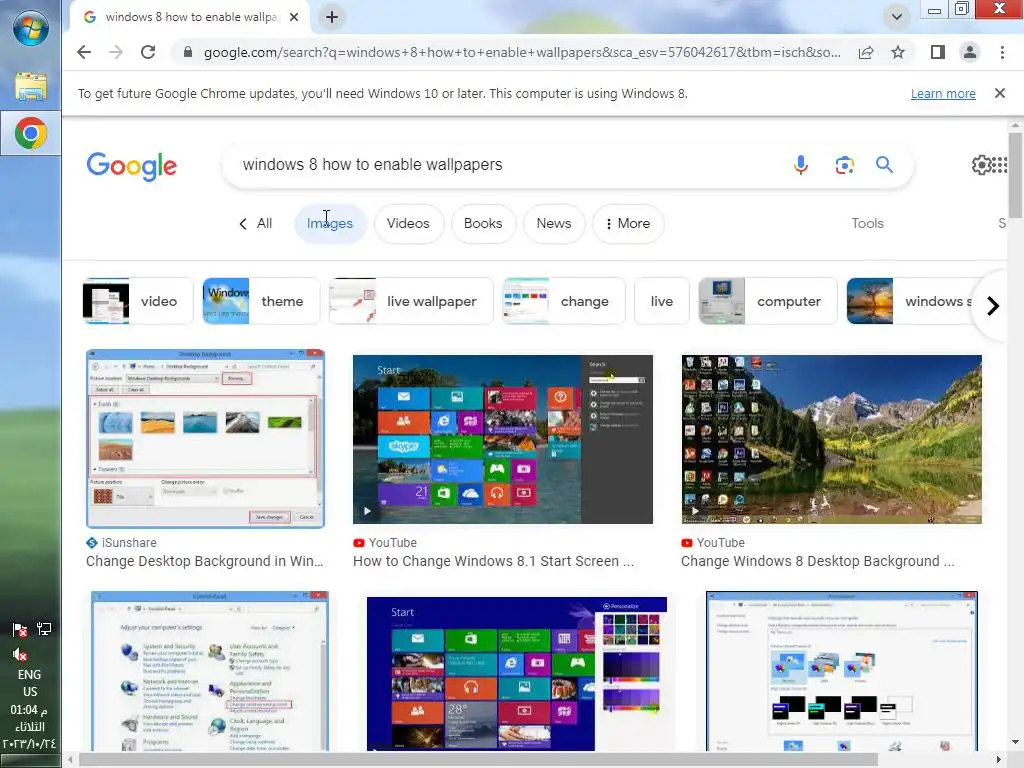This screenshot has height=768, width=1024.
Task: Select the 'video' suggestion chip
Action: [138, 301]
